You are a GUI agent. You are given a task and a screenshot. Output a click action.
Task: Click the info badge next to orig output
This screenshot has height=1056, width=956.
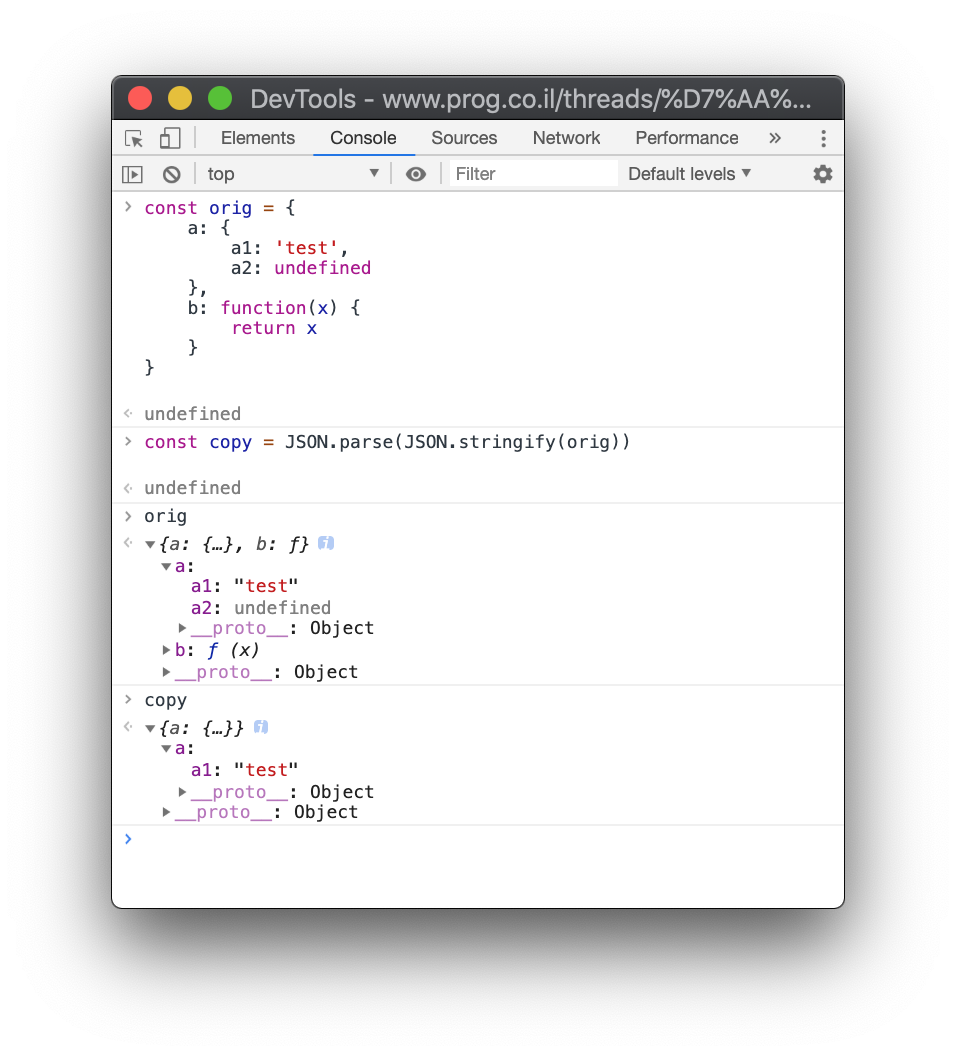point(325,543)
